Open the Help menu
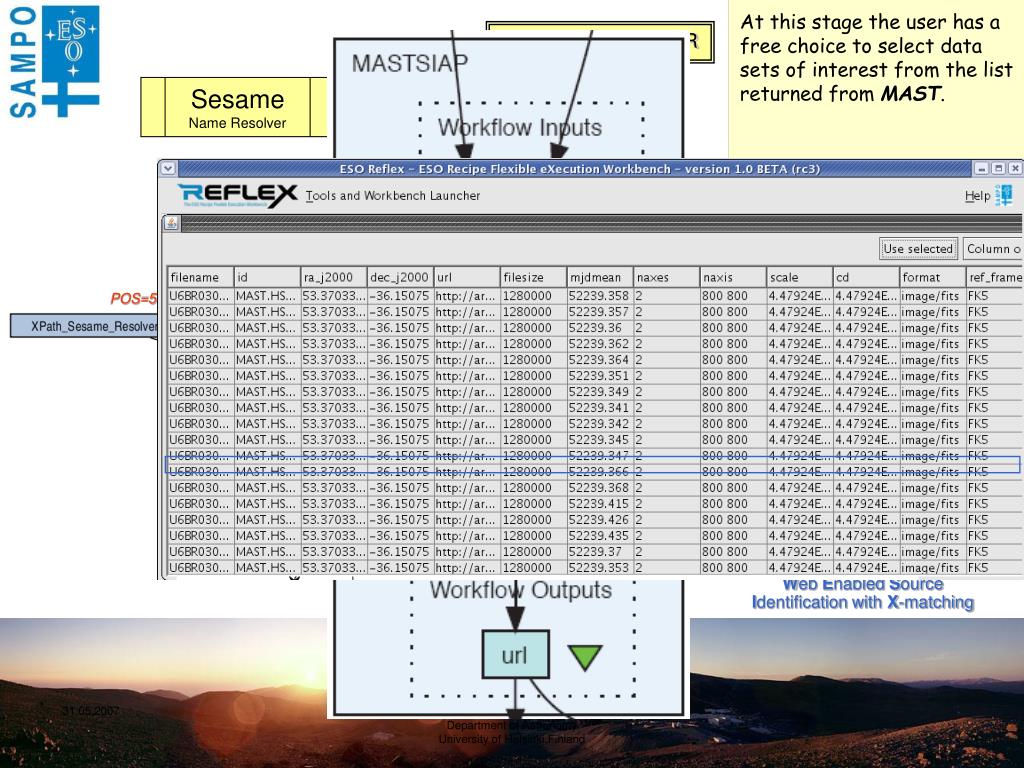 coord(978,196)
